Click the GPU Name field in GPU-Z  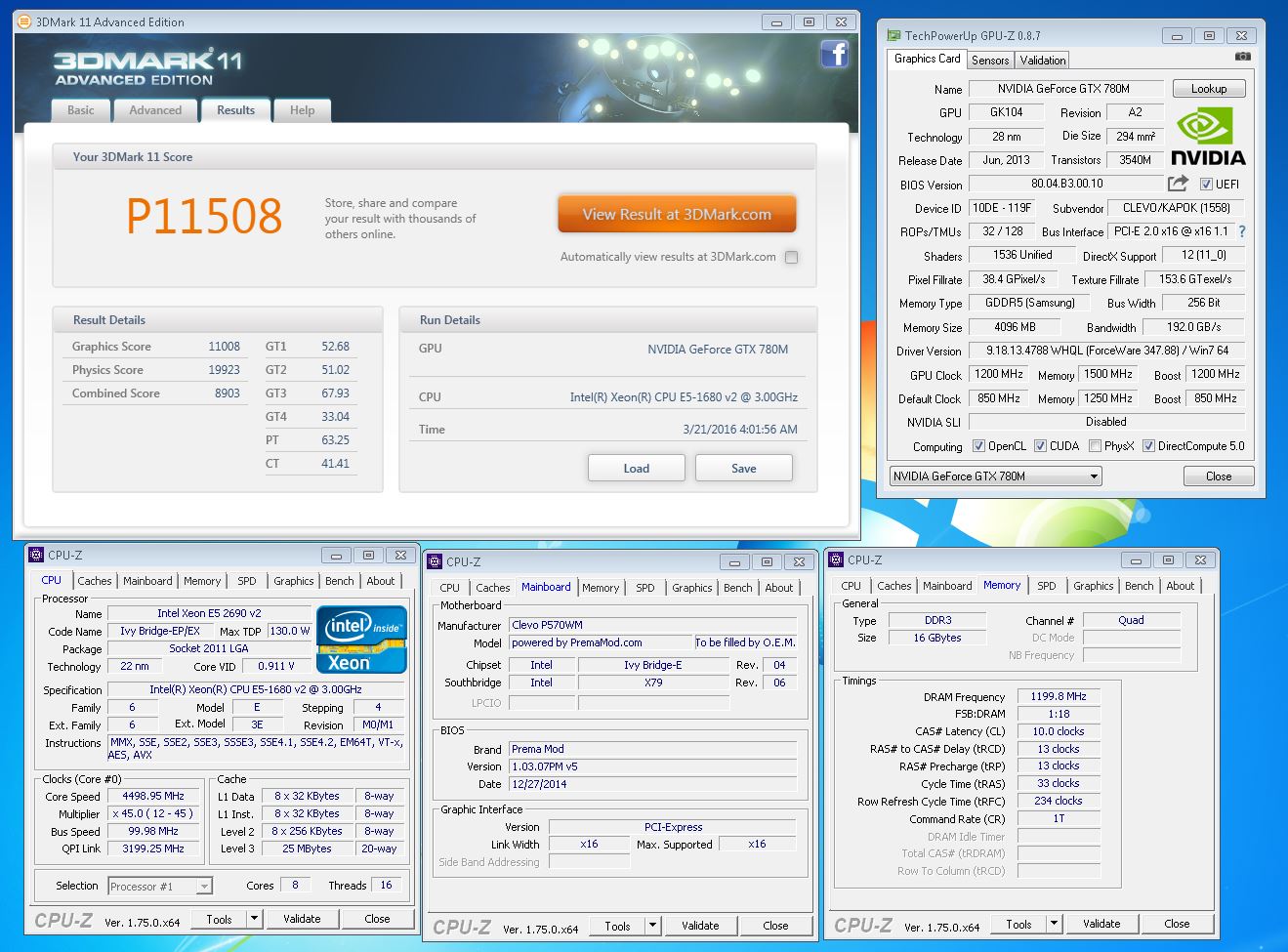(x=1065, y=89)
